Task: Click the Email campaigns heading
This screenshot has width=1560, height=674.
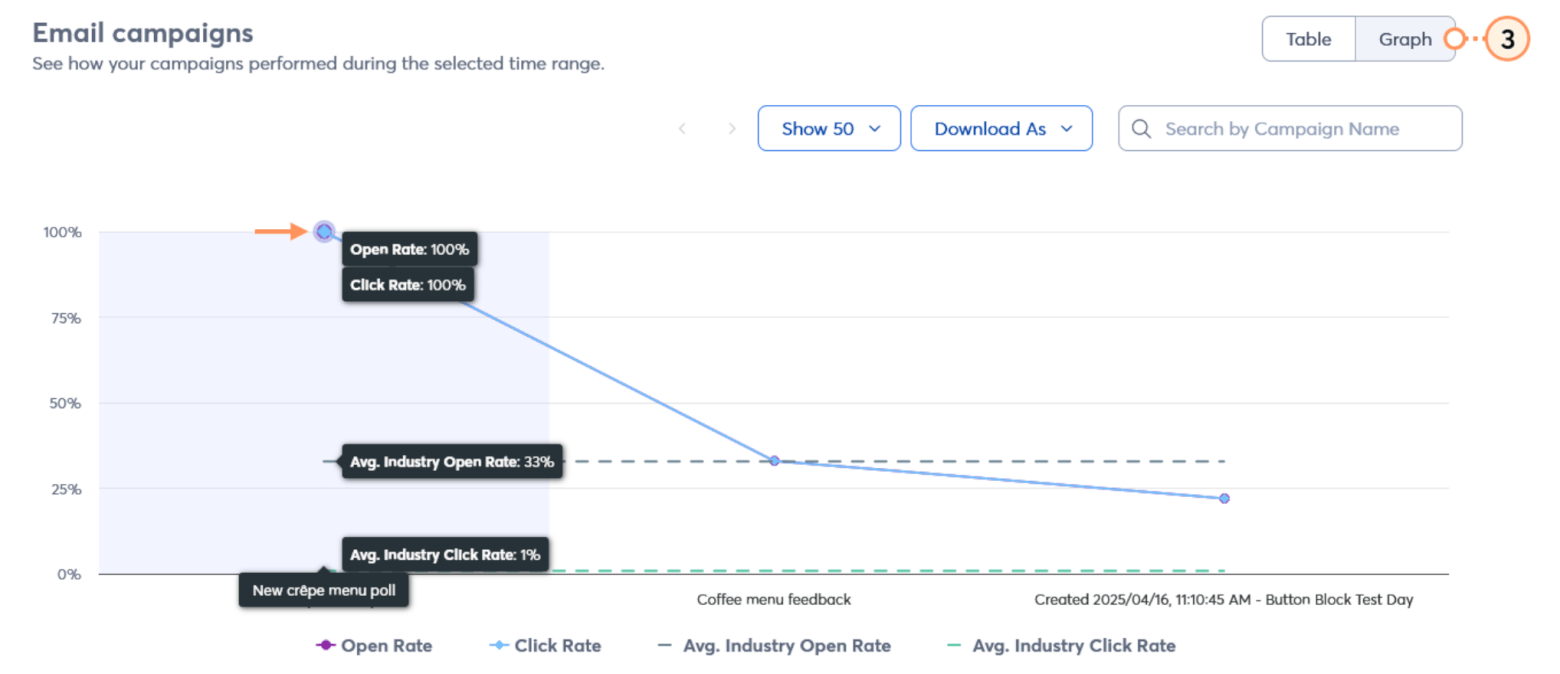Action: tap(143, 33)
